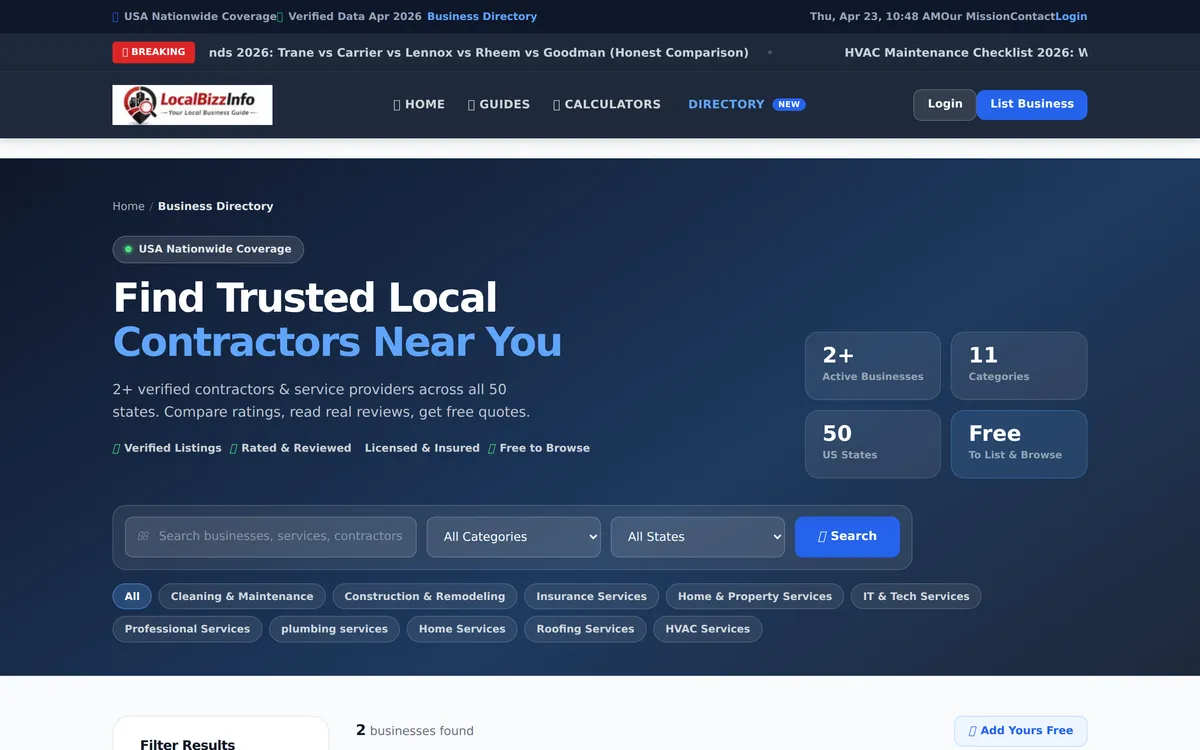Click the calculator icon beside CALCULATORS

click(555, 104)
